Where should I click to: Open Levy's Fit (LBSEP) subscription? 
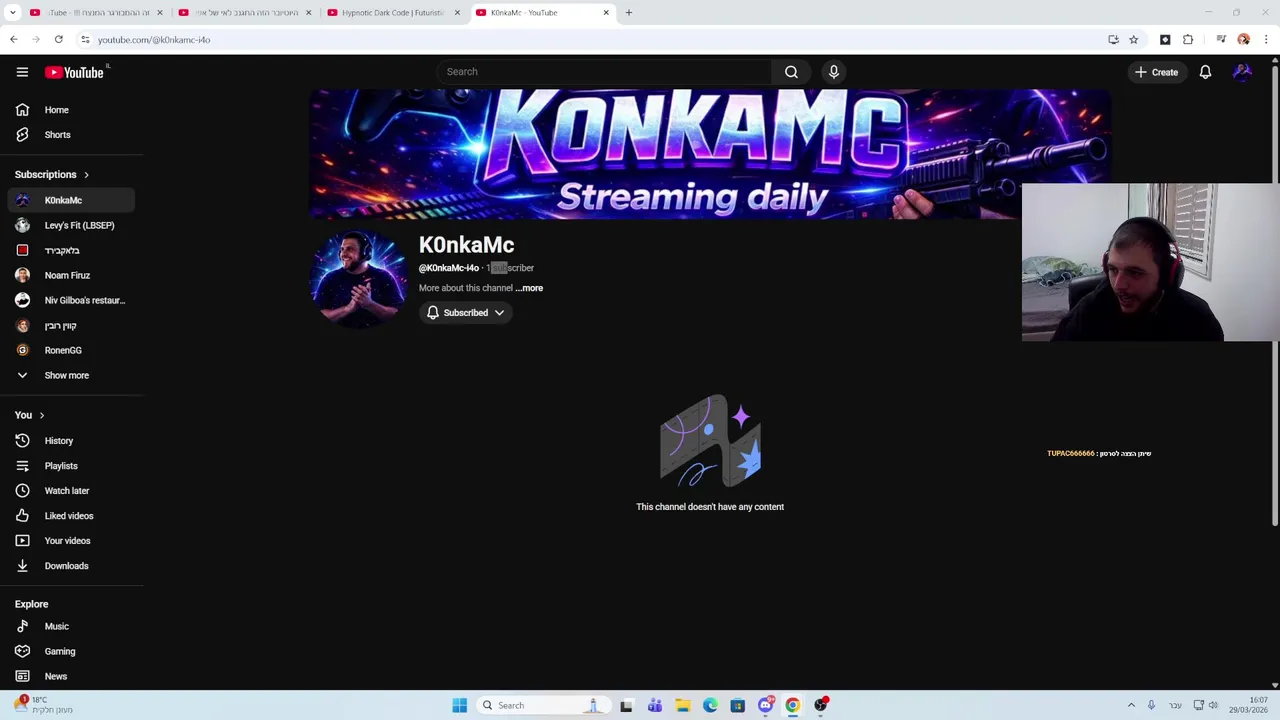[71, 225]
